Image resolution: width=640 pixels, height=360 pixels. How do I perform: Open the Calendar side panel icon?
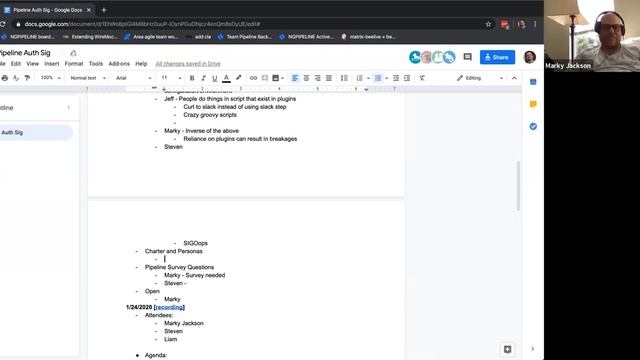533,82
